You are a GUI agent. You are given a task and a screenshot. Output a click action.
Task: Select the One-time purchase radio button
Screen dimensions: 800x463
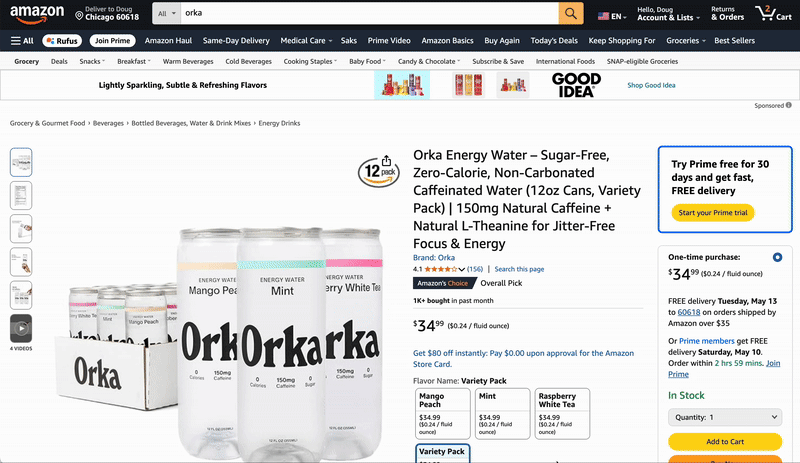pos(777,257)
